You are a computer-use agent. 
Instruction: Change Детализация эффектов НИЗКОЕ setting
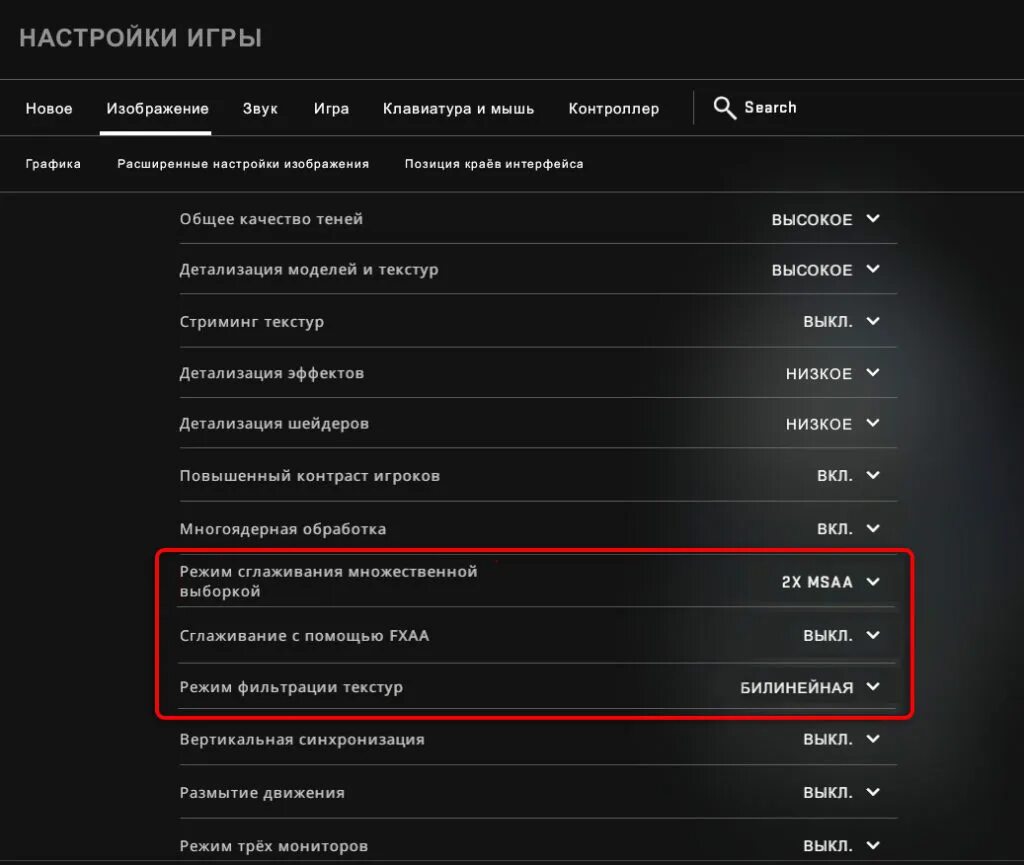click(833, 373)
